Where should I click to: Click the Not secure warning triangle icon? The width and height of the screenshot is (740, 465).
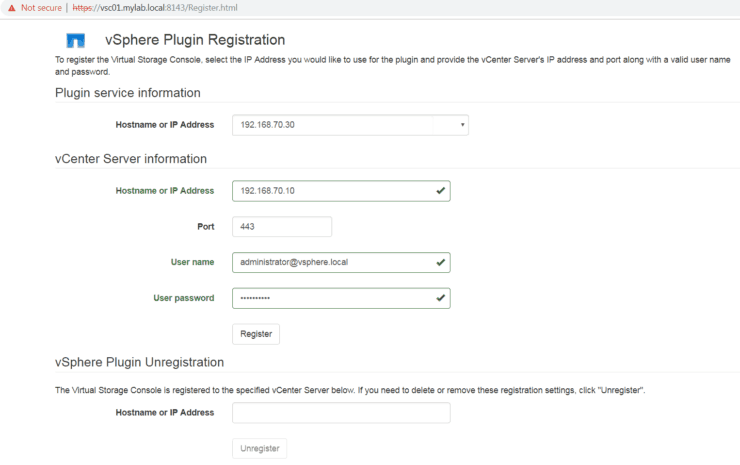coord(11,6)
